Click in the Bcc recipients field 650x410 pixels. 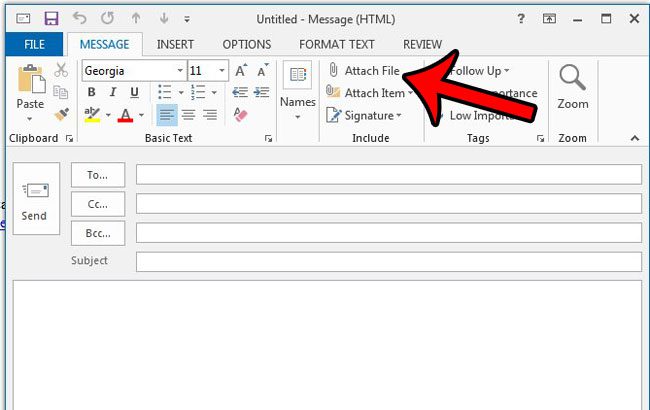(389, 233)
